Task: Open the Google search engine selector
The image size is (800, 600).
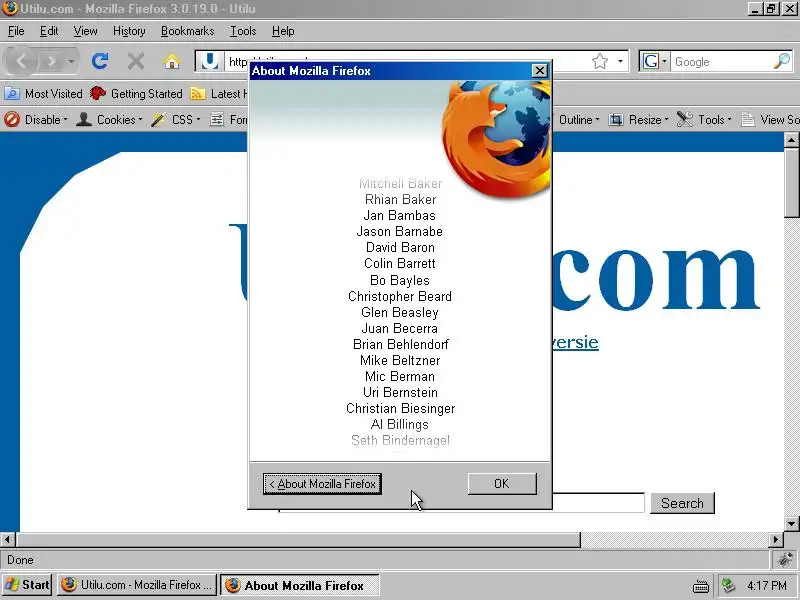Action: pyautogui.click(x=654, y=62)
